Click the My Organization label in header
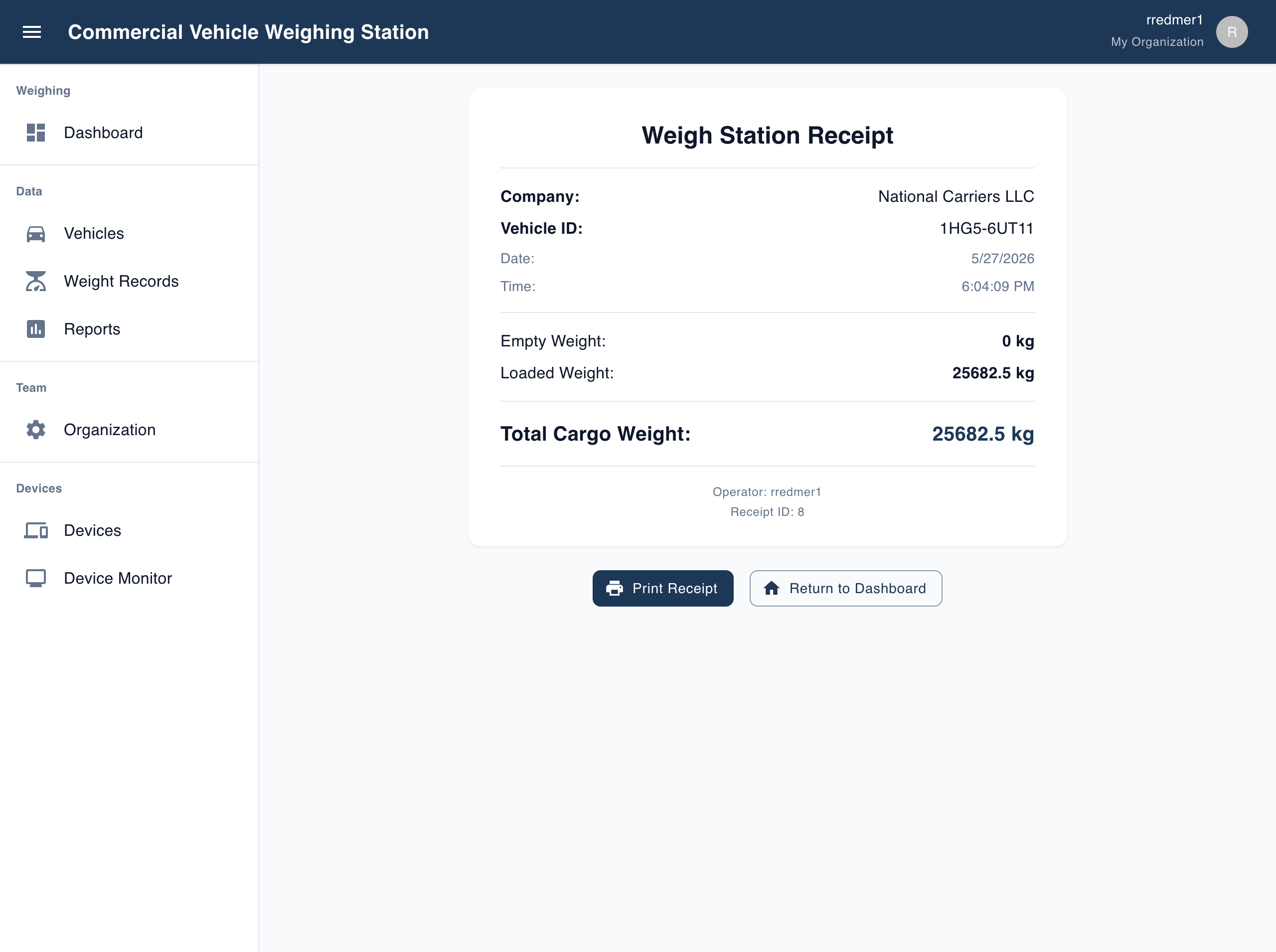 1157,42
